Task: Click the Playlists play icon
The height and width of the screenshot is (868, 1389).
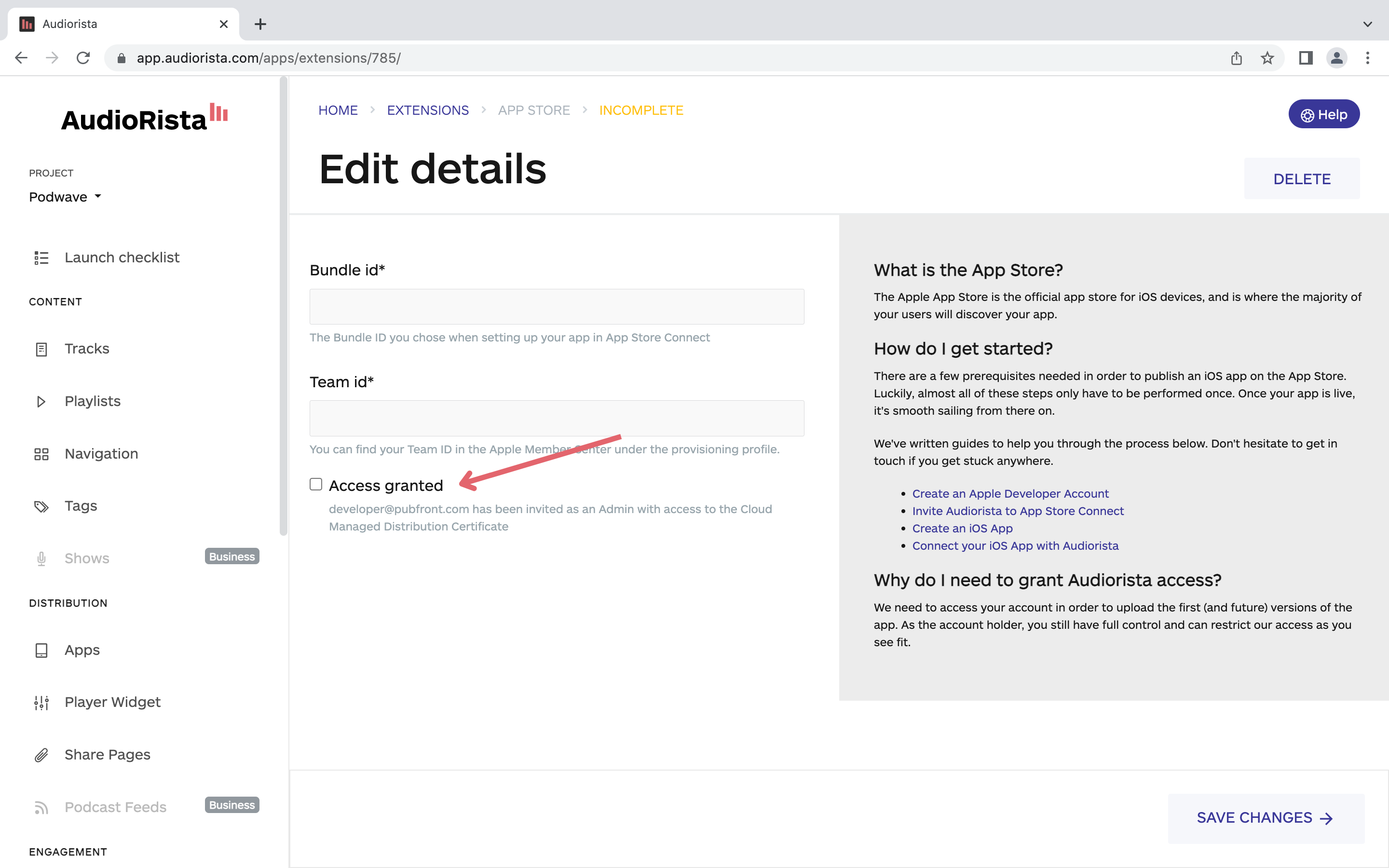Action: click(x=41, y=401)
